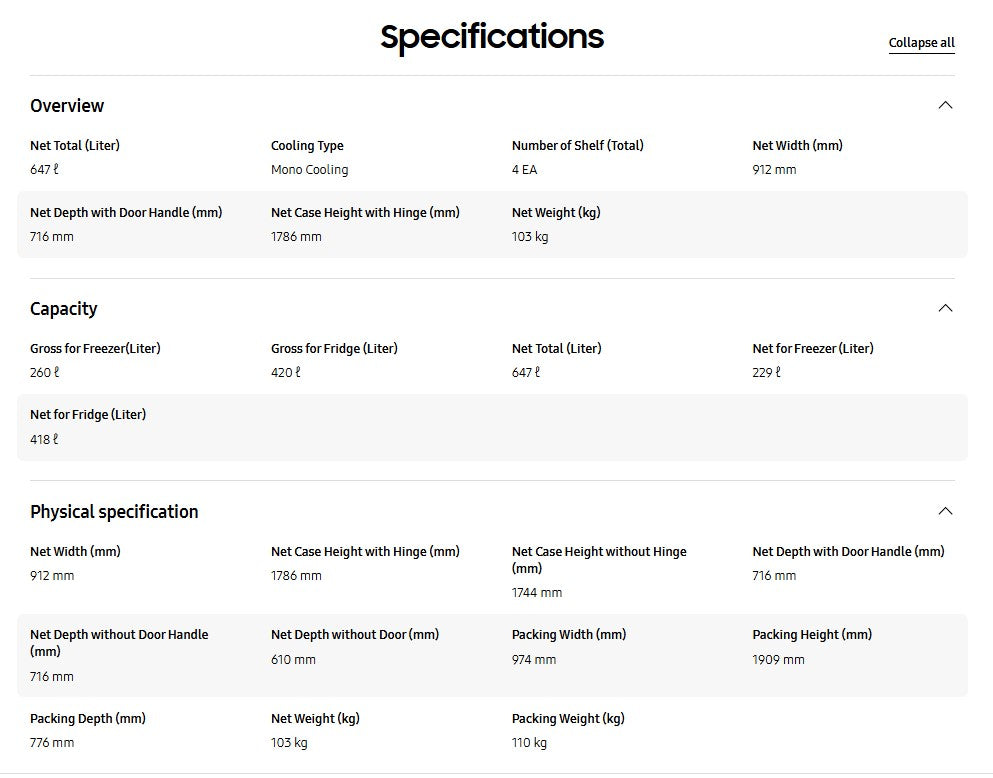Click the Mono Cooling value

[x=309, y=170]
